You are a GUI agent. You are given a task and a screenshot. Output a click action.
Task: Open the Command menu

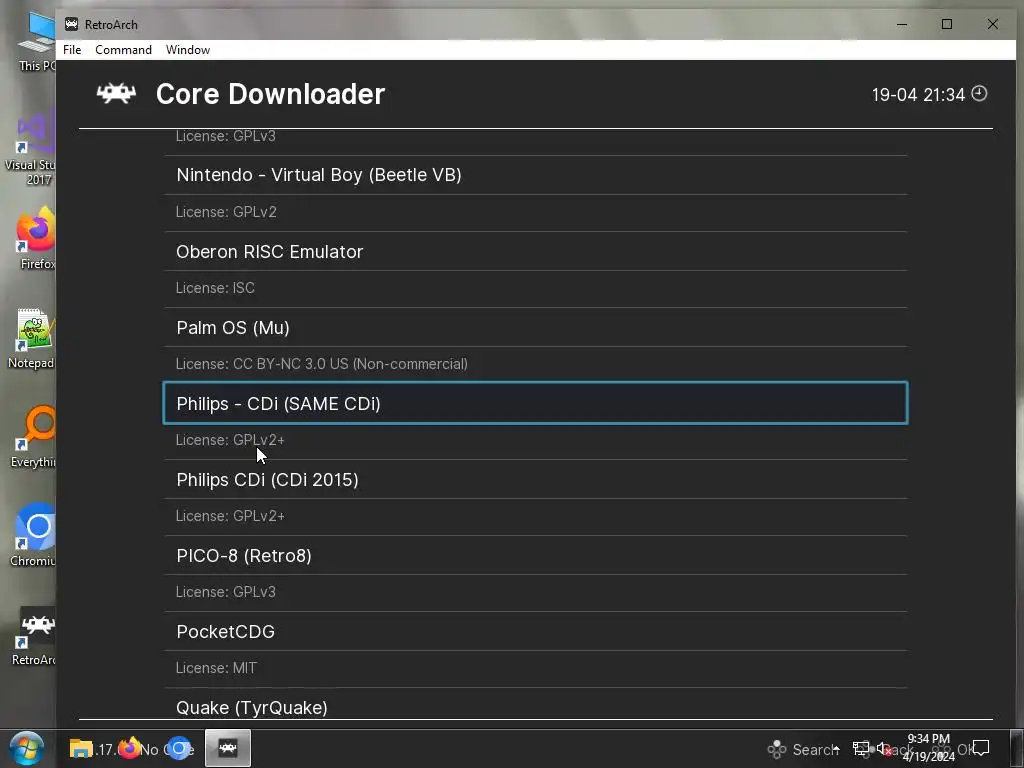click(123, 50)
